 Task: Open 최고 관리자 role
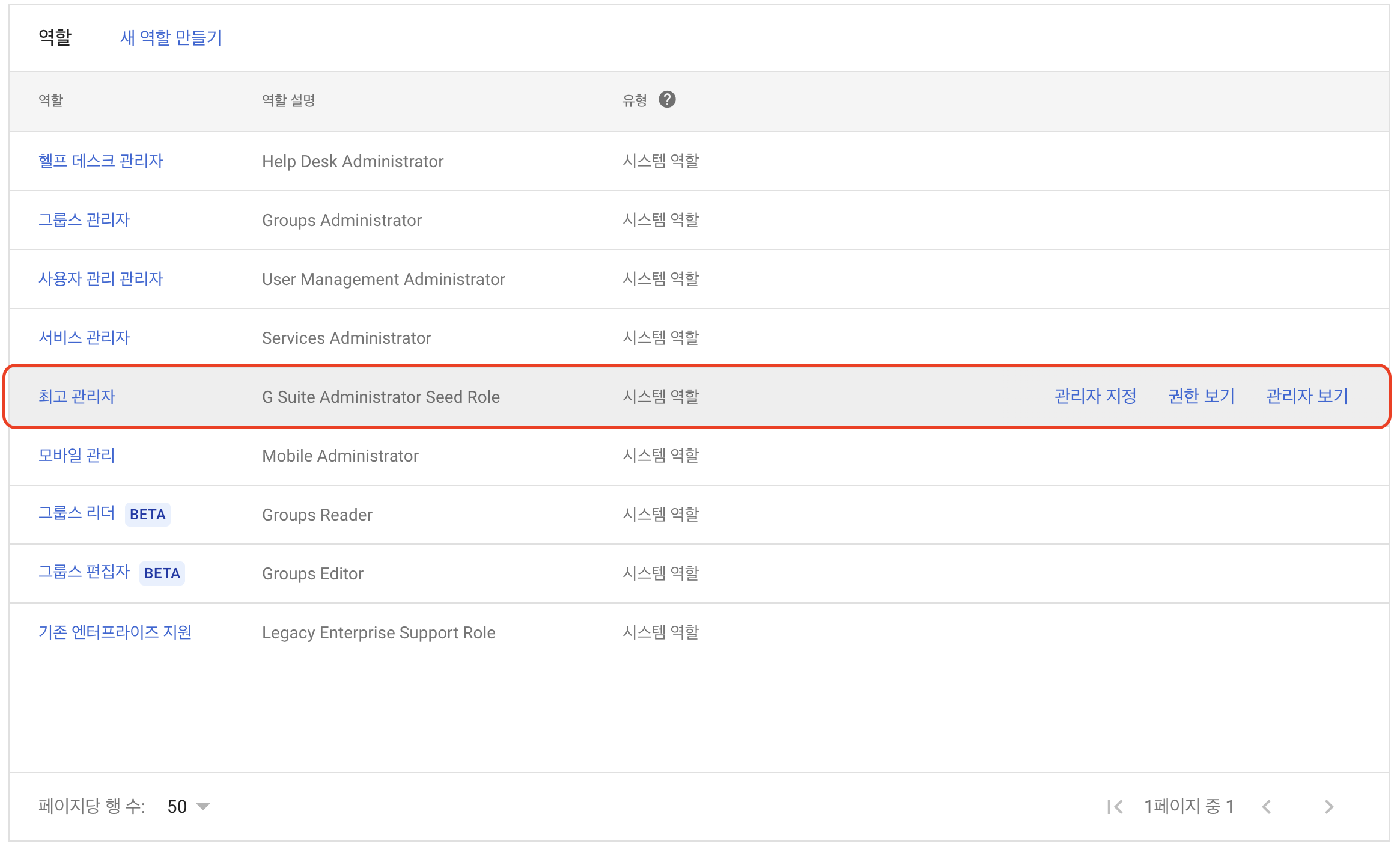[x=76, y=397]
